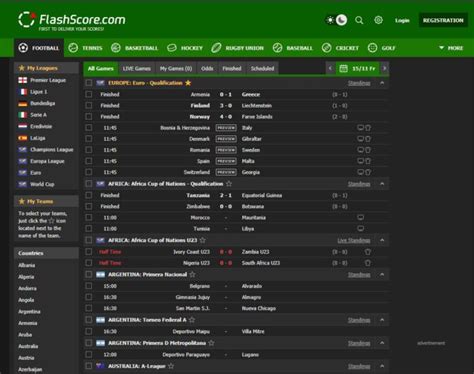Viewport: 474px width, 374px height.
Task: Select the Tennis sport tab
Action: [85, 48]
